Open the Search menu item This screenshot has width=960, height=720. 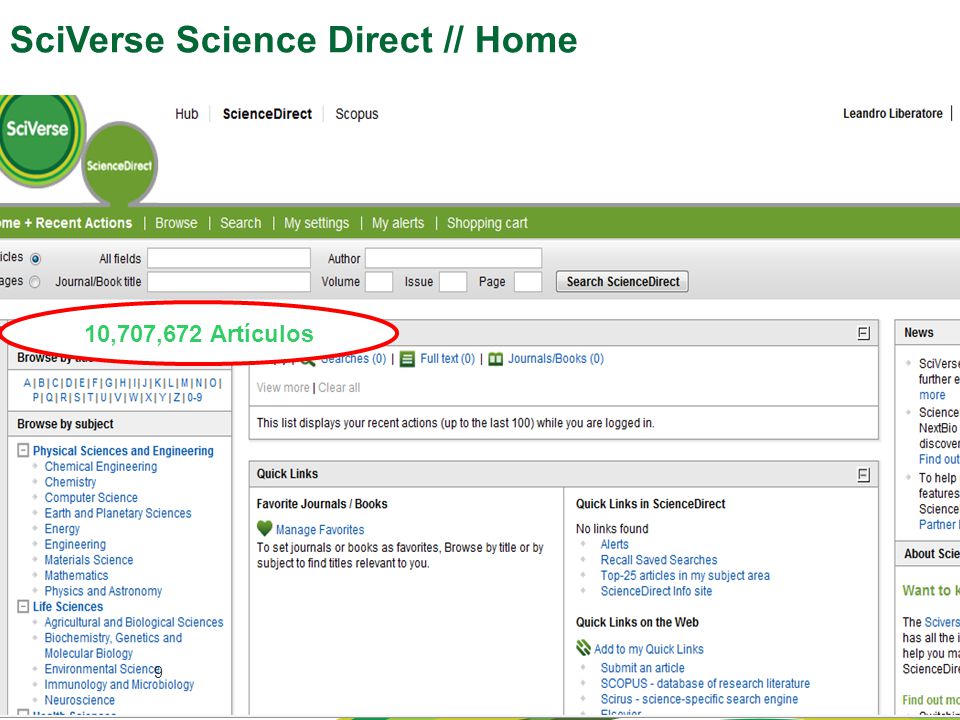point(241,223)
